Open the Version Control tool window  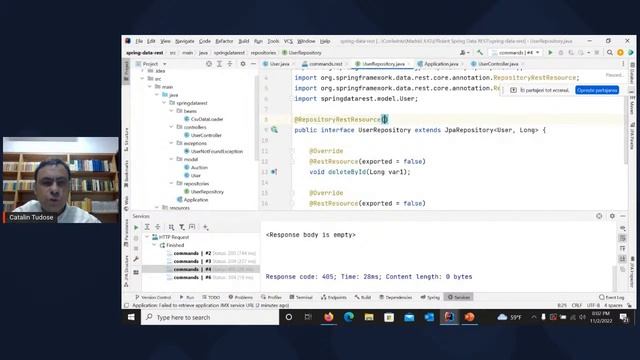tap(153, 297)
